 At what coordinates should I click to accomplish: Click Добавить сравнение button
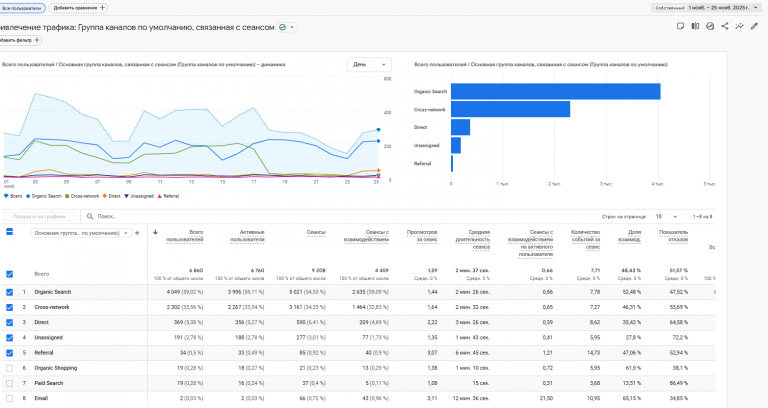click(x=79, y=7)
